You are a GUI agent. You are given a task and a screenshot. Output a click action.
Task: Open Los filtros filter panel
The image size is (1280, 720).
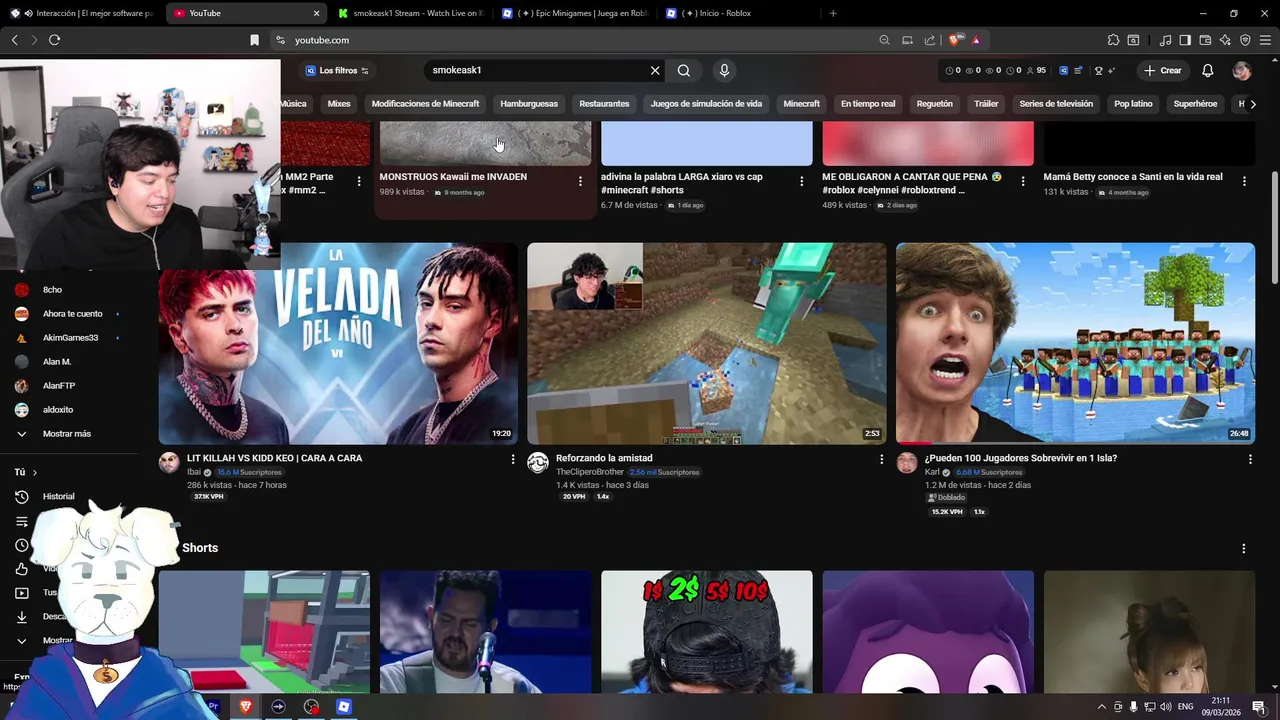coord(337,71)
